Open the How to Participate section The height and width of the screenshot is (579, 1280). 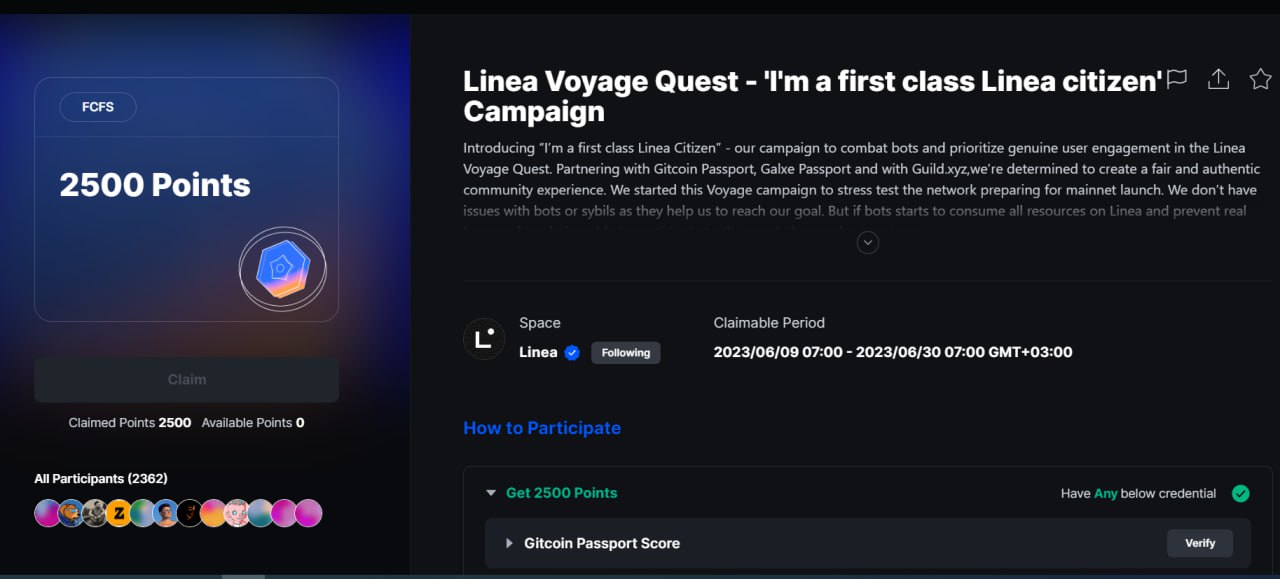pos(542,428)
